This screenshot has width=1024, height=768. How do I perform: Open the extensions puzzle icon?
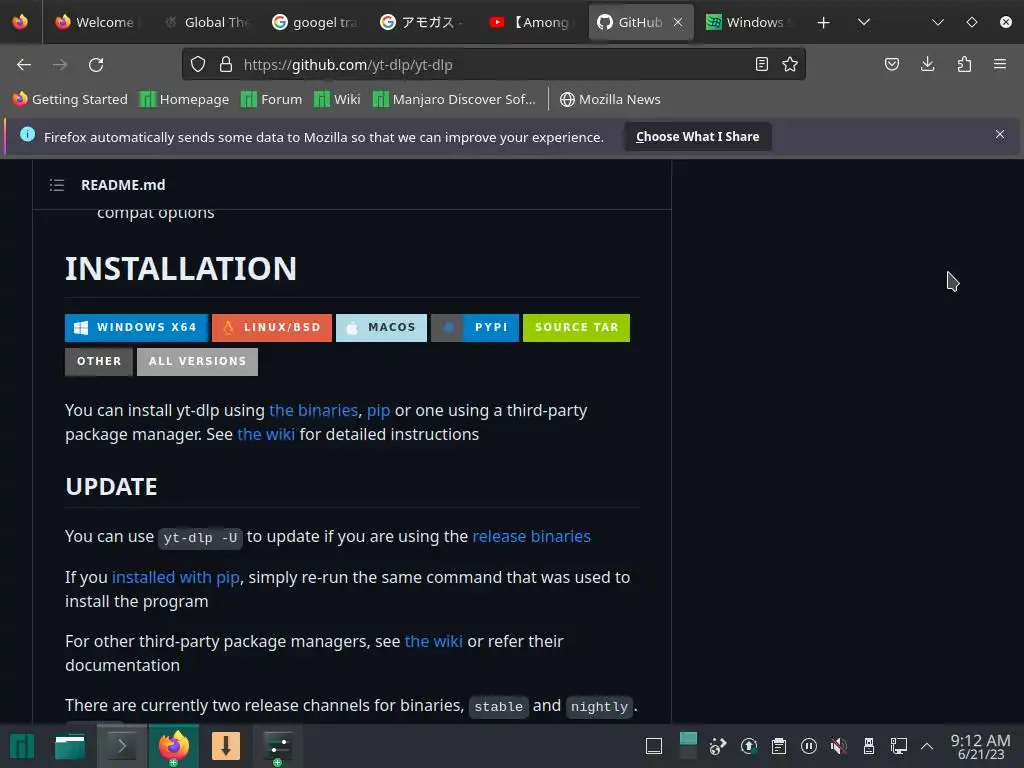coord(964,64)
